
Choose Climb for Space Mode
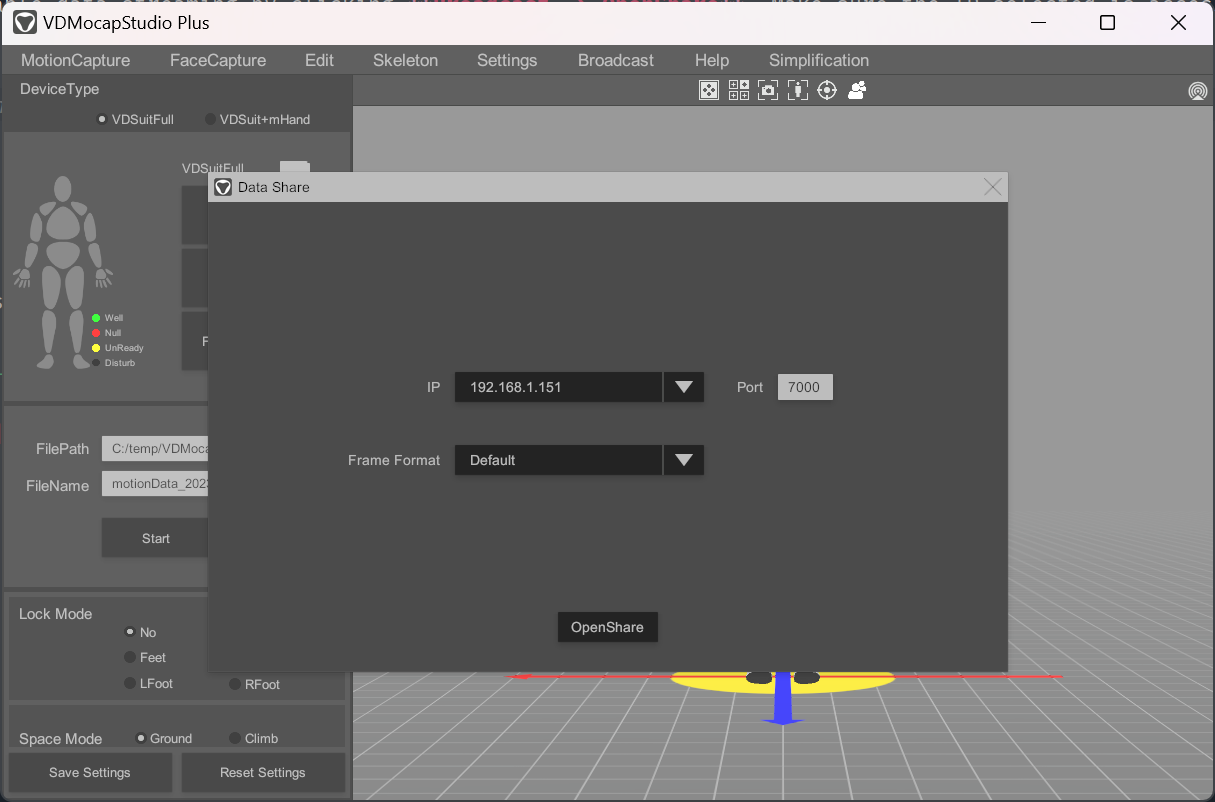pos(253,738)
